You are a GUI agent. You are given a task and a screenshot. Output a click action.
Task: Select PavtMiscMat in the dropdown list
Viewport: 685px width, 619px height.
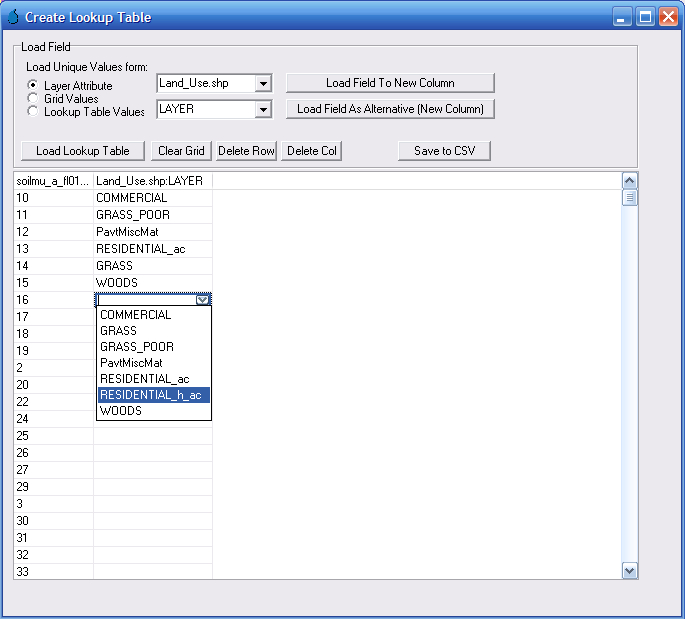tap(131, 363)
